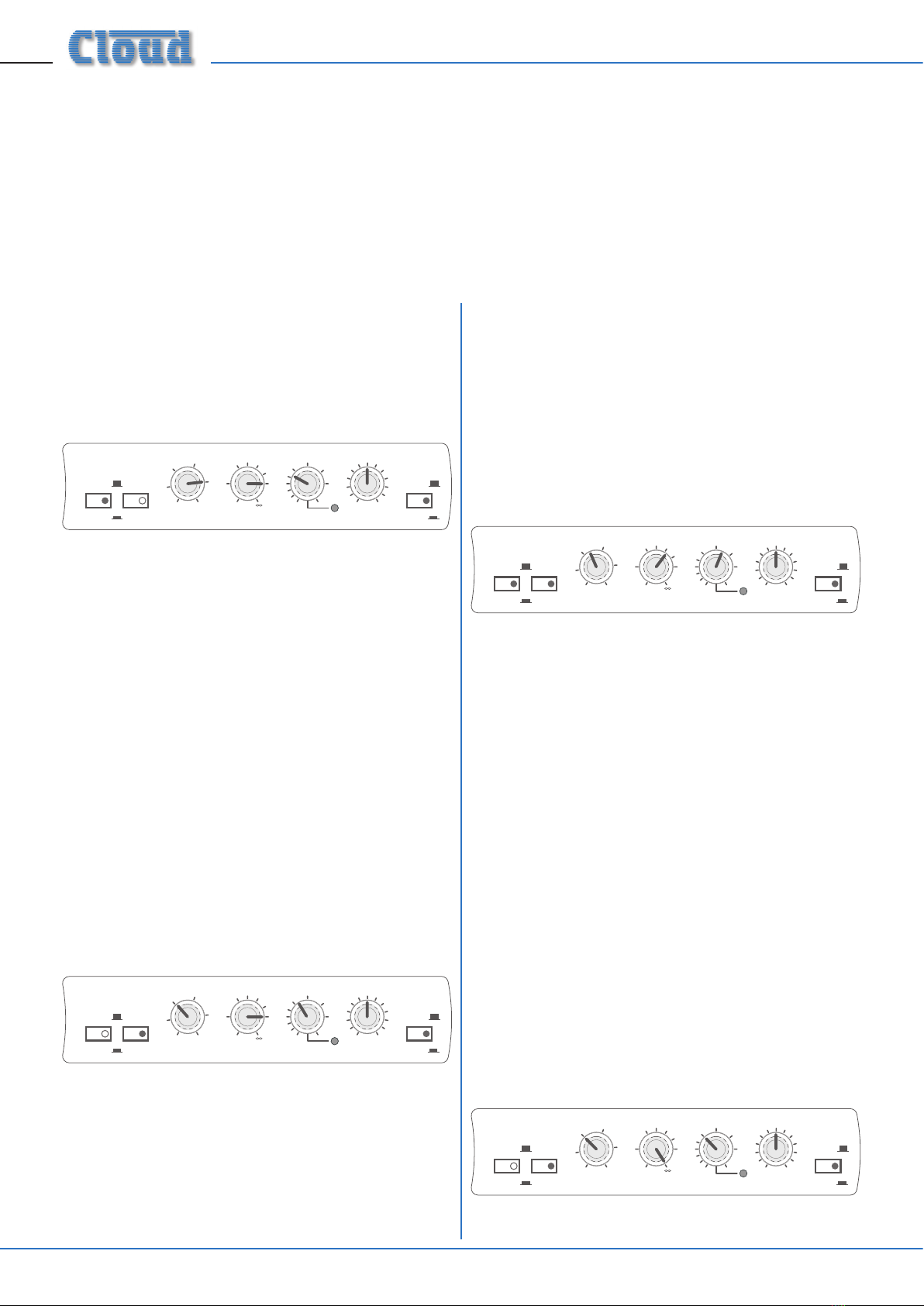Click the lower-right panel's knob pointing toward the infinity mark

pyautogui.click(x=657, y=1149)
